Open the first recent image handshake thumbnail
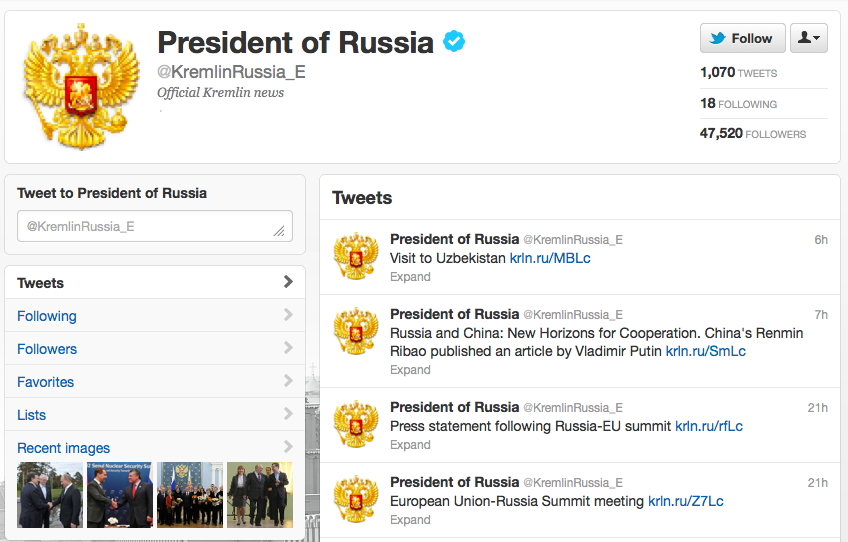This screenshot has width=848, height=542. click(x=50, y=495)
